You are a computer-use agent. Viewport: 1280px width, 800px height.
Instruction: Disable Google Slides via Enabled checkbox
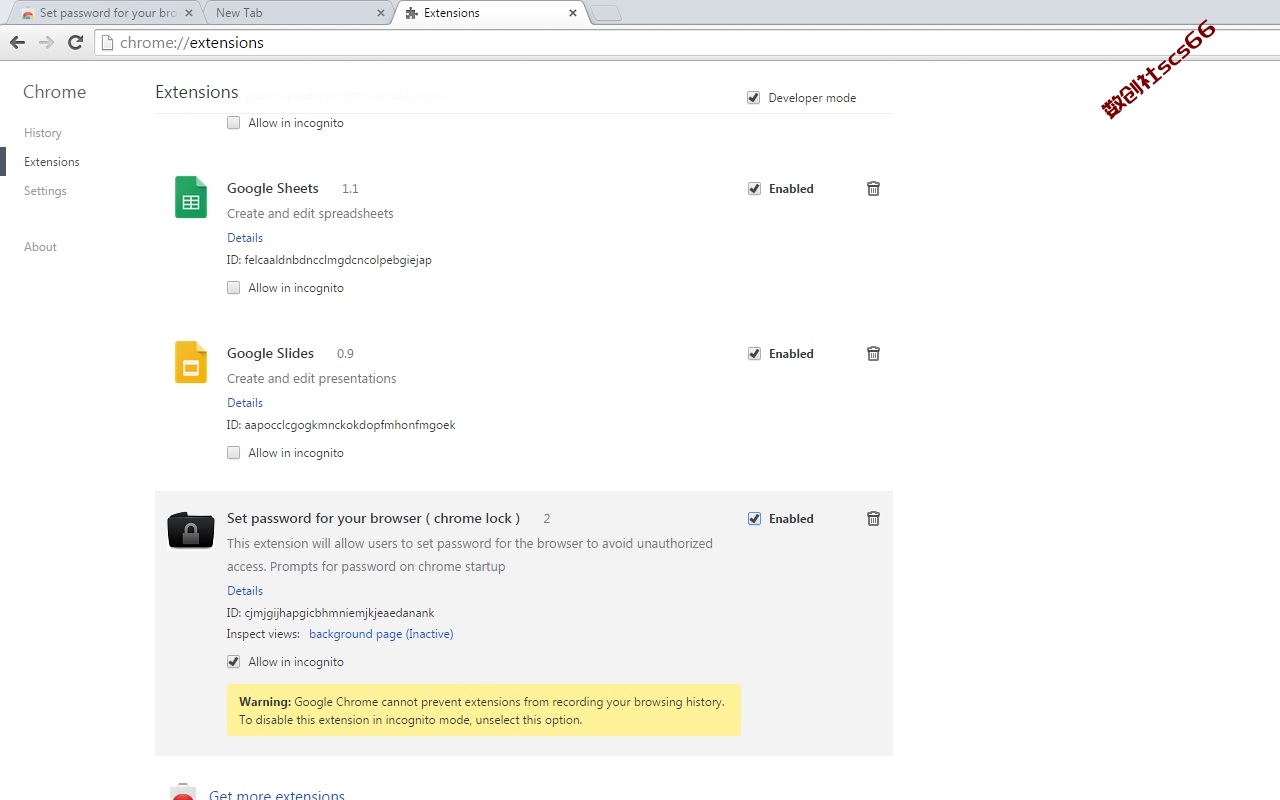pyautogui.click(x=754, y=353)
